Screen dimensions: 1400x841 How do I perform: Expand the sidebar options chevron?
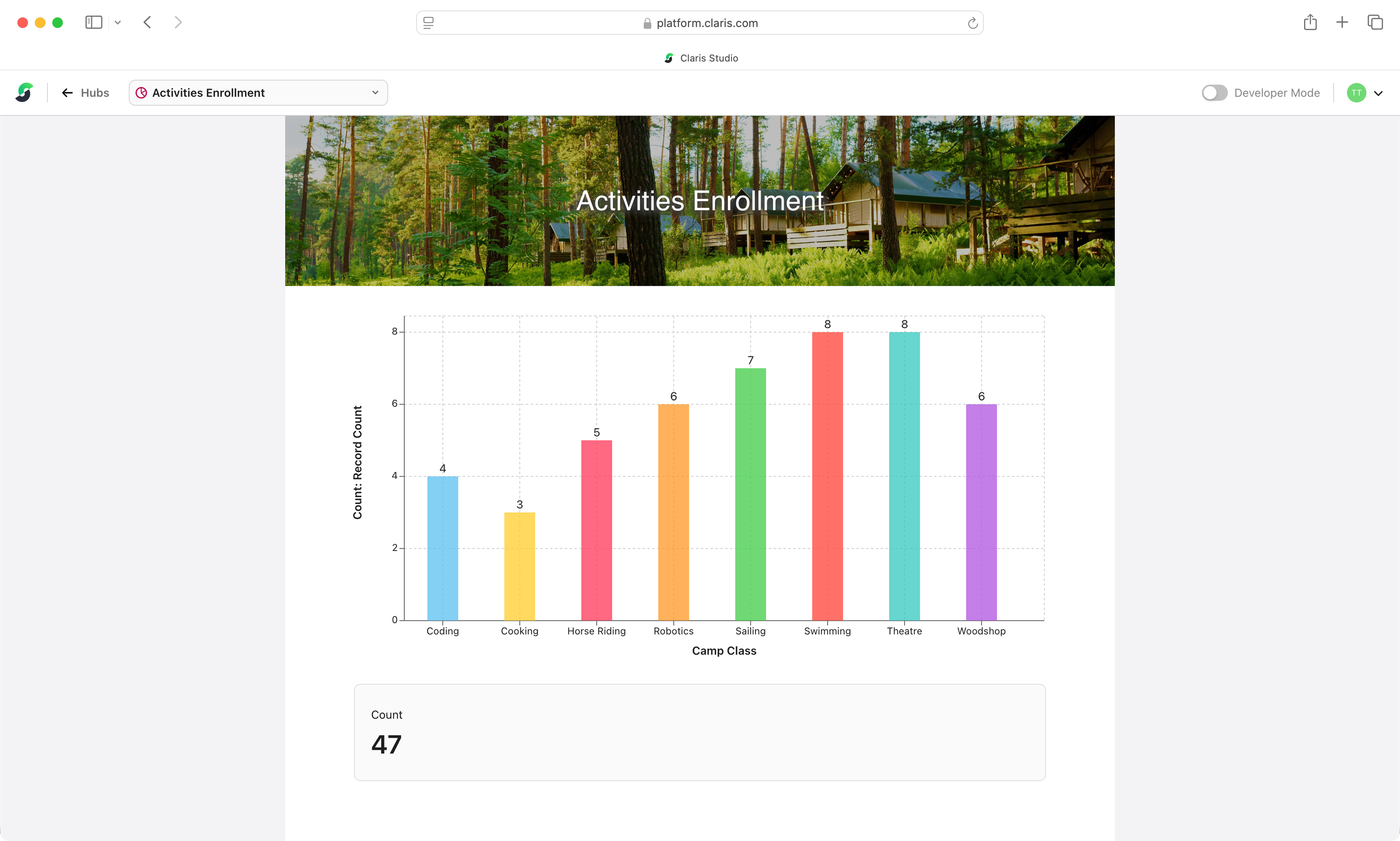click(x=118, y=23)
